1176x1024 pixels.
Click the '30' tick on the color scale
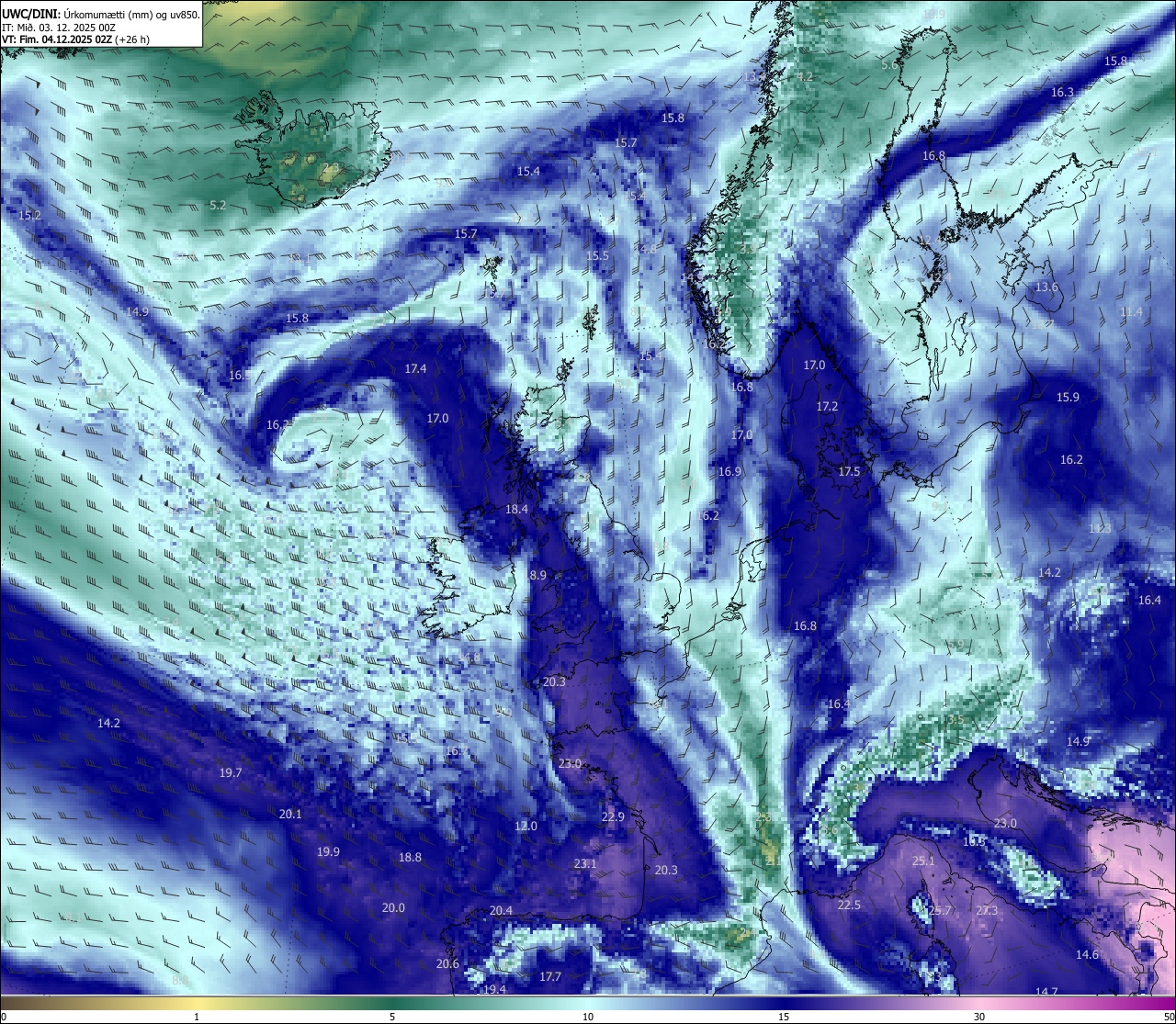click(x=979, y=1017)
